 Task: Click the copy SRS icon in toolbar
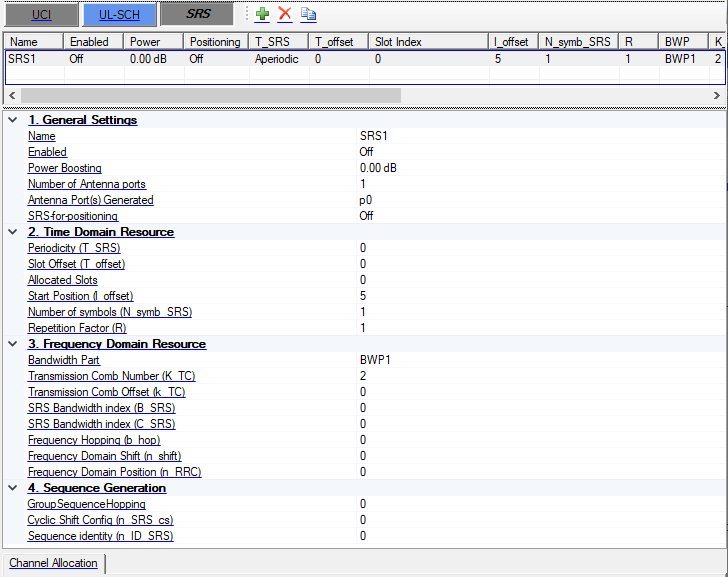coord(309,14)
